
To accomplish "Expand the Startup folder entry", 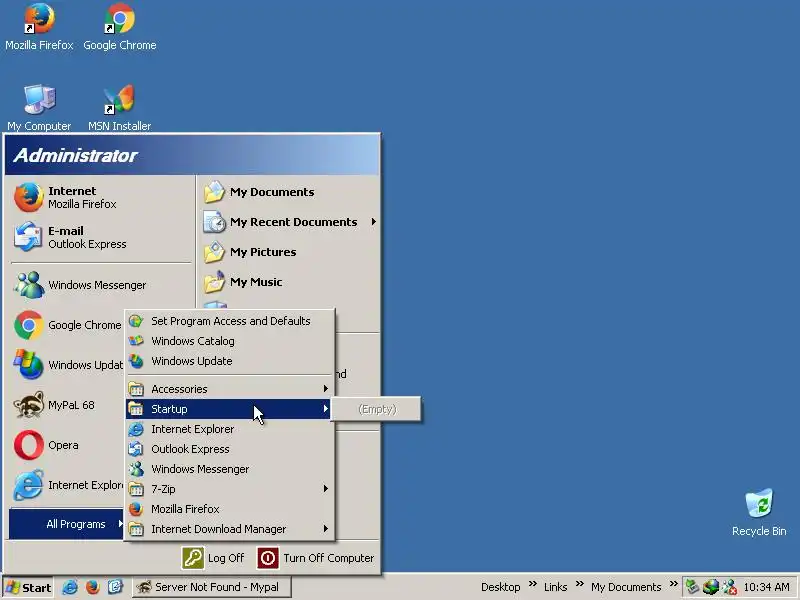I will click(230, 409).
